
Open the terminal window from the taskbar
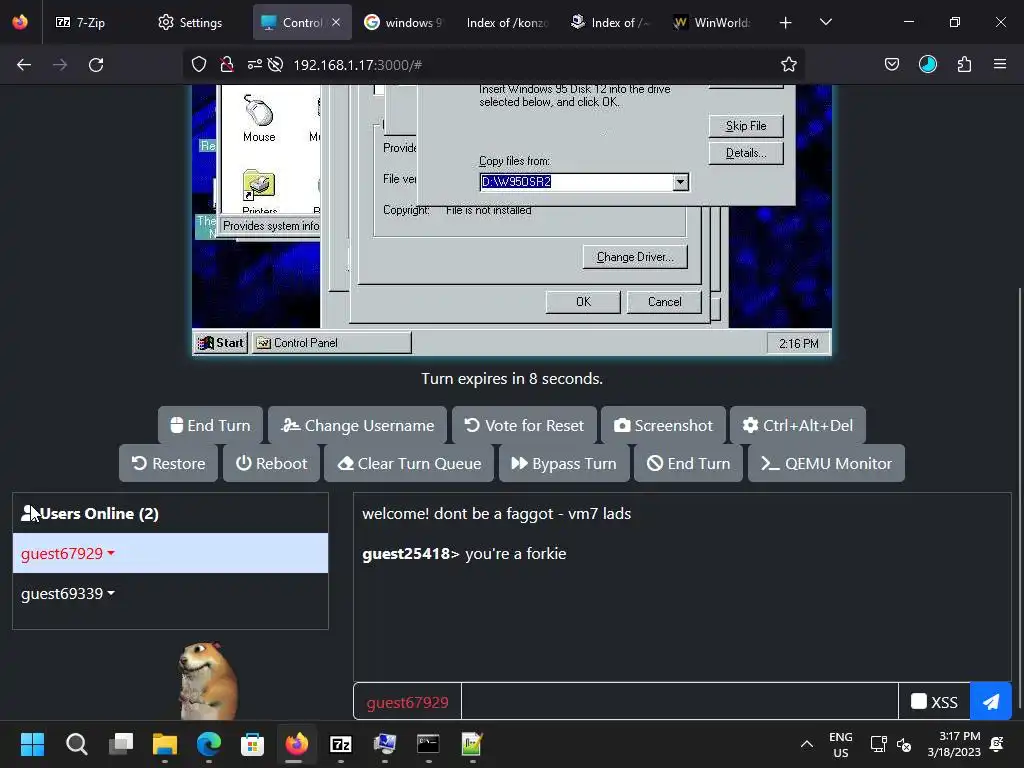coord(428,744)
